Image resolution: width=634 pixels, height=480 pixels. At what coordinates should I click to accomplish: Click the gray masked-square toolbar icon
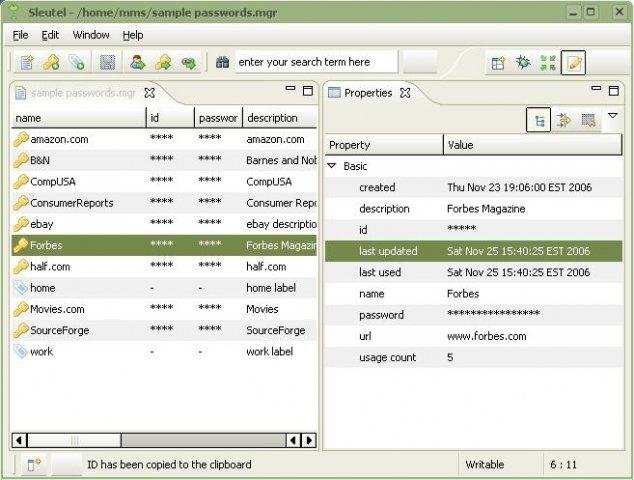108,63
